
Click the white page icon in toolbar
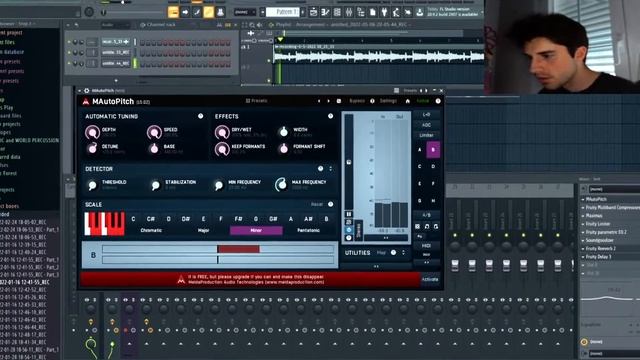tap(373, 12)
